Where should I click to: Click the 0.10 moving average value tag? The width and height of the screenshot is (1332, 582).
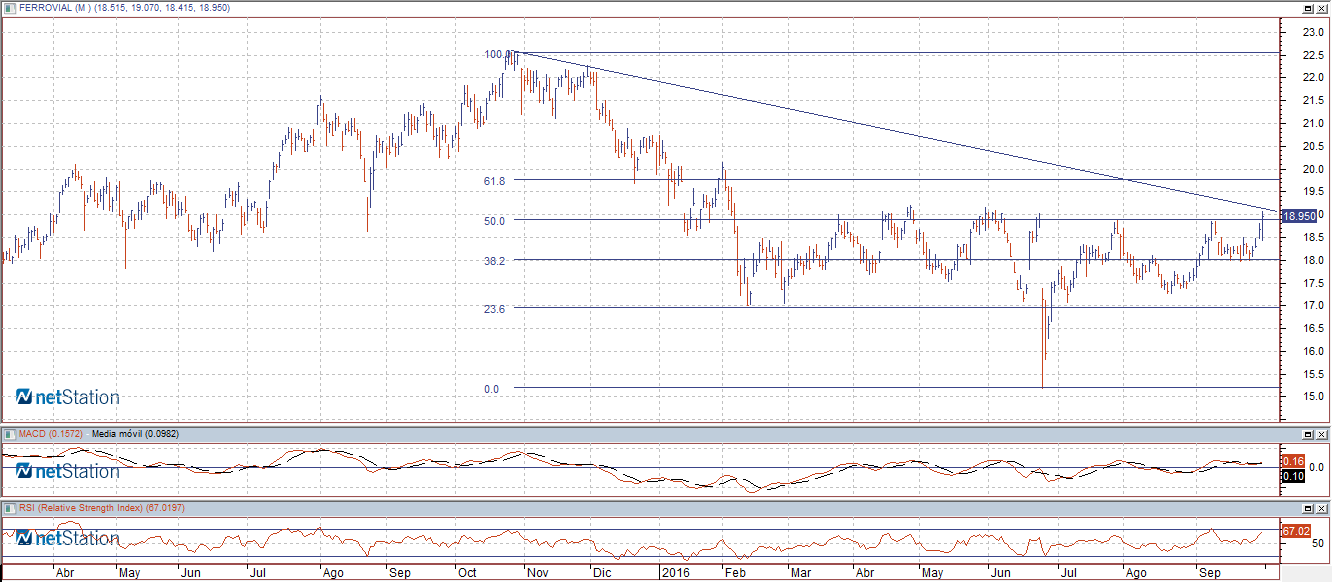click(x=1292, y=475)
